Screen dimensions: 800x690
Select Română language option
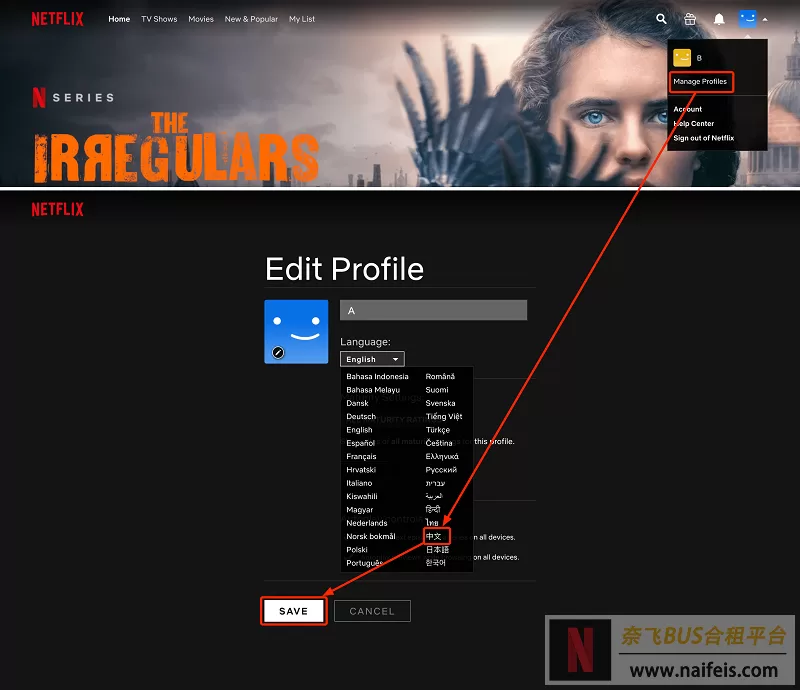tap(440, 377)
